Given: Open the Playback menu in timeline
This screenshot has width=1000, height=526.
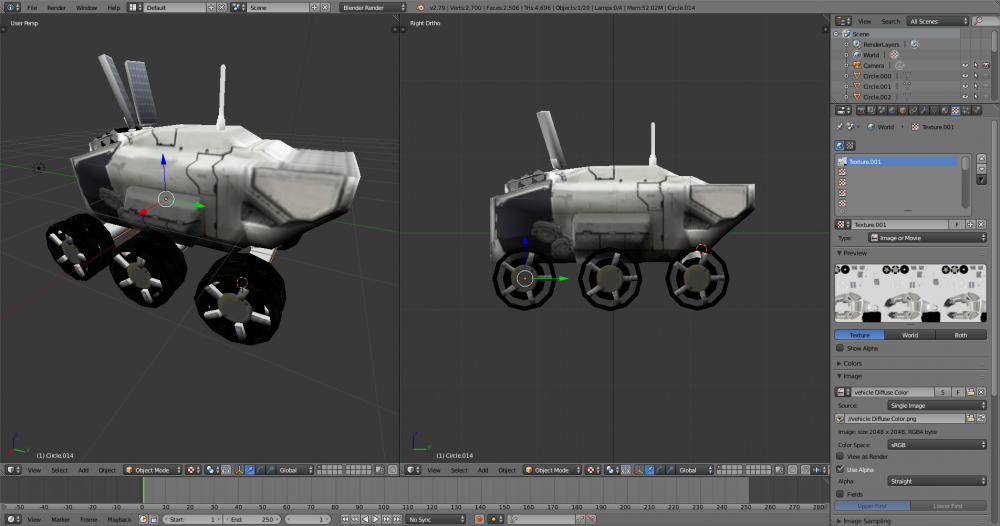Looking at the screenshot, I should point(119,520).
